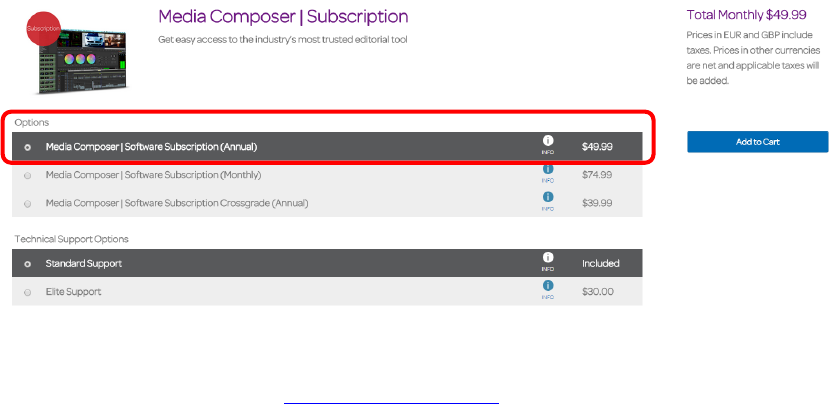Enable the Elite Support radio option
This screenshot has height=404, width=832.
[x=27, y=292]
